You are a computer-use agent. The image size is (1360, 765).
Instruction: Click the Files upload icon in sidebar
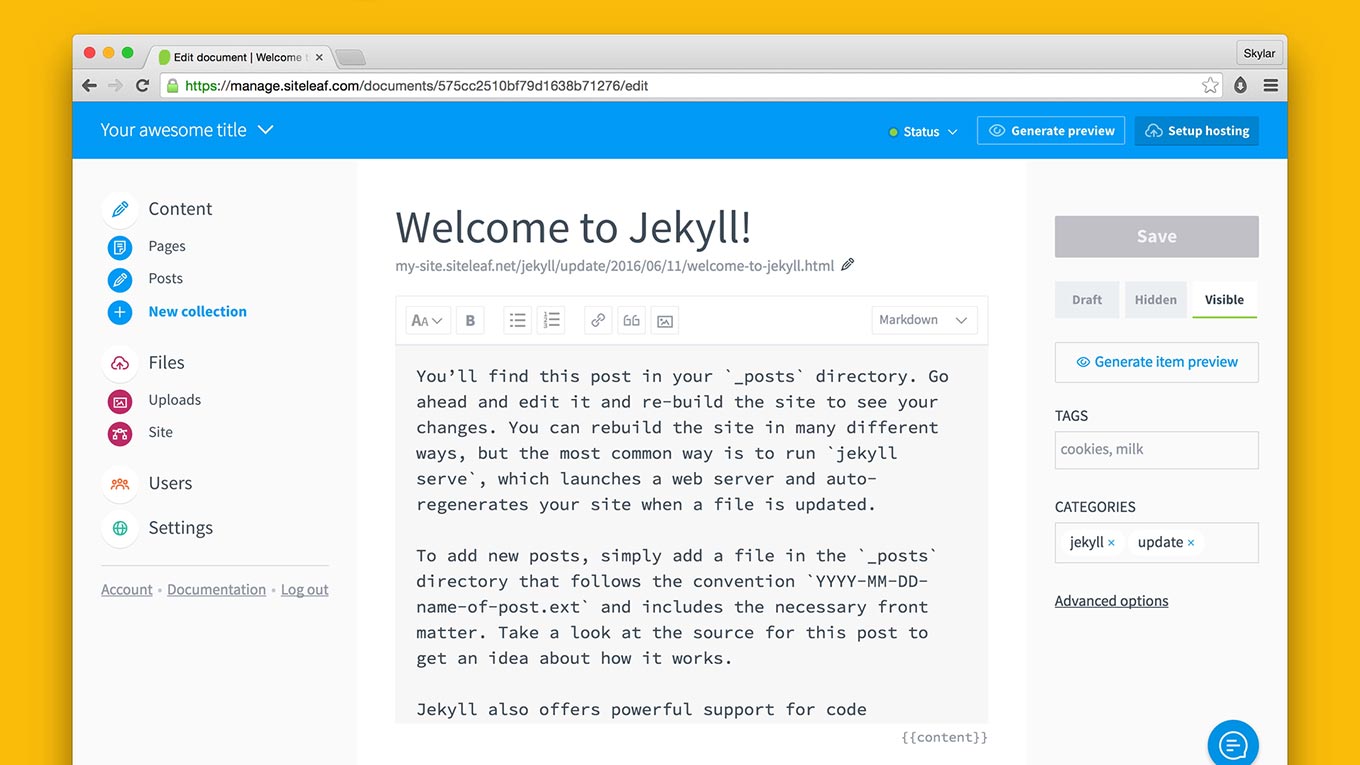[120, 363]
